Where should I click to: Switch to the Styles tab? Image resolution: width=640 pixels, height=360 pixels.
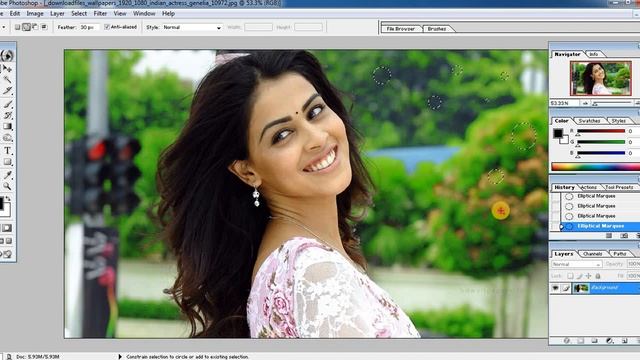pos(618,121)
